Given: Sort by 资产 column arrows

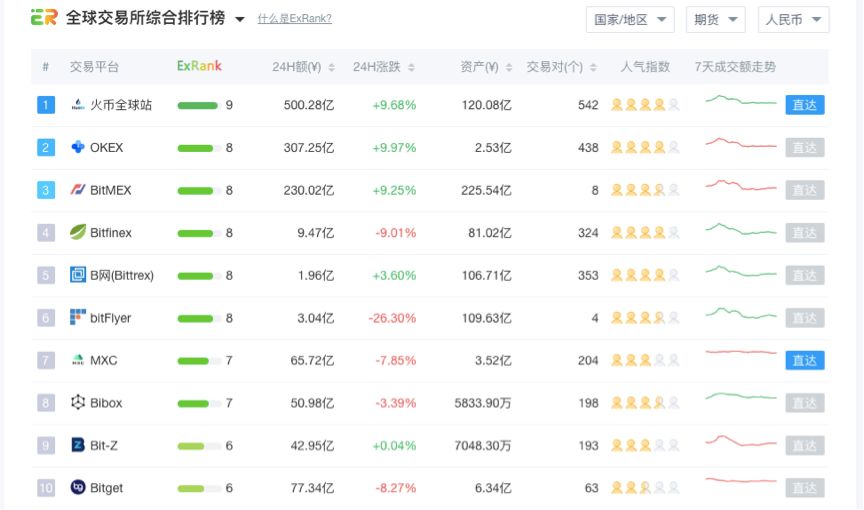Looking at the screenshot, I should [509, 67].
